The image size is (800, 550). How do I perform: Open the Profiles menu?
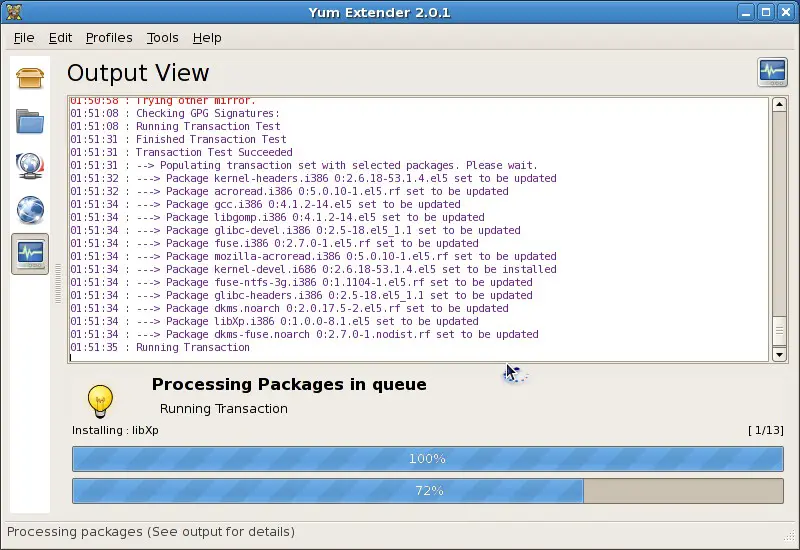click(109, 38)
